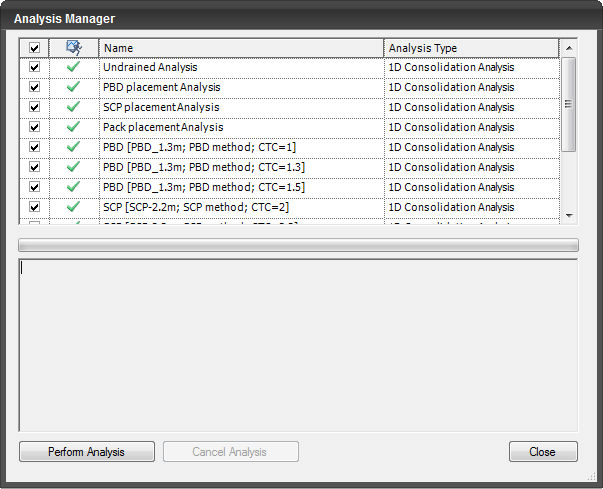Click the analysis status column header icon
This screenshot has height=489, width=603.
(x=74, y=48)
